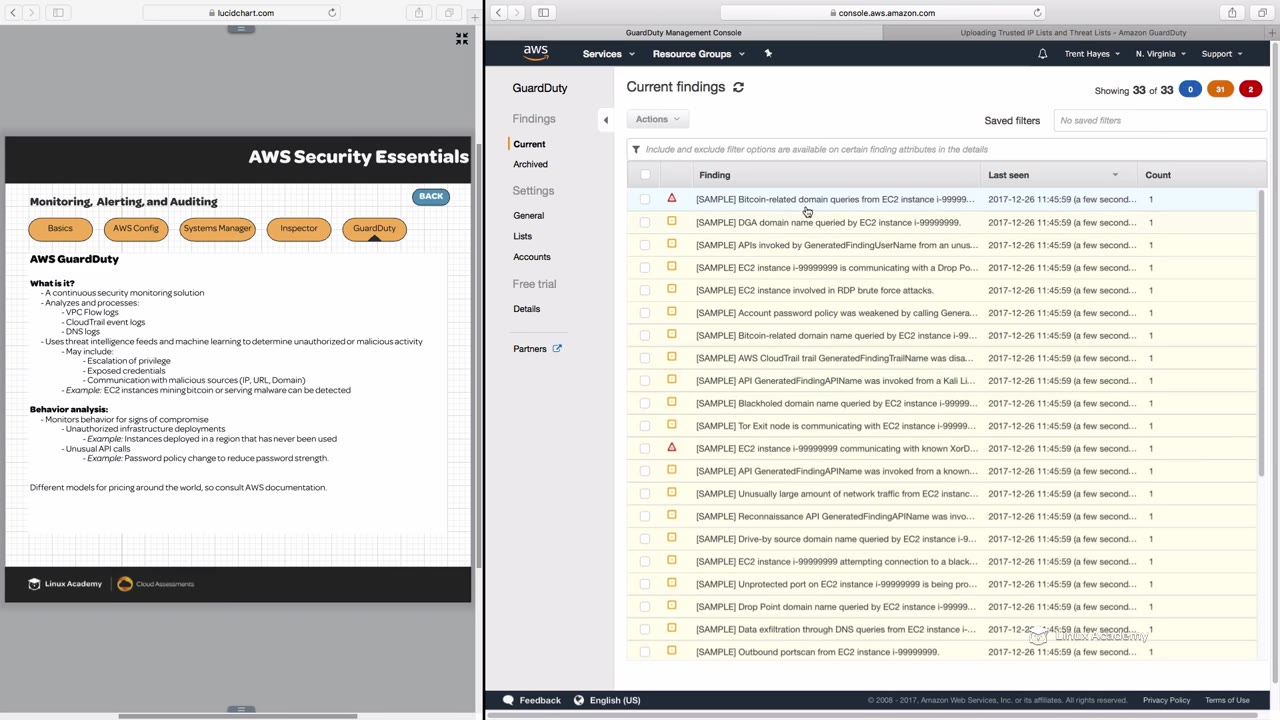Select all findings with the header checkbox
Viewport: 1280px width, 720px height.
[645, 175]
